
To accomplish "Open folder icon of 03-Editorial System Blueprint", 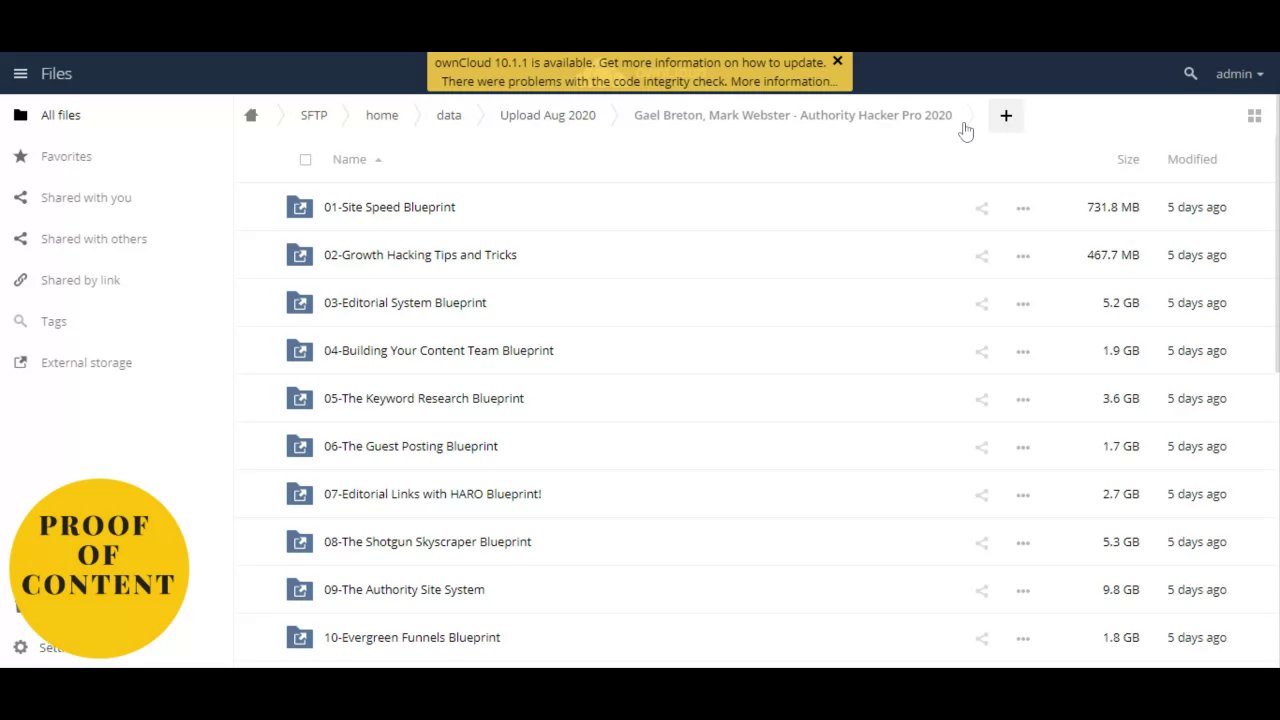I will coord(300,303).
